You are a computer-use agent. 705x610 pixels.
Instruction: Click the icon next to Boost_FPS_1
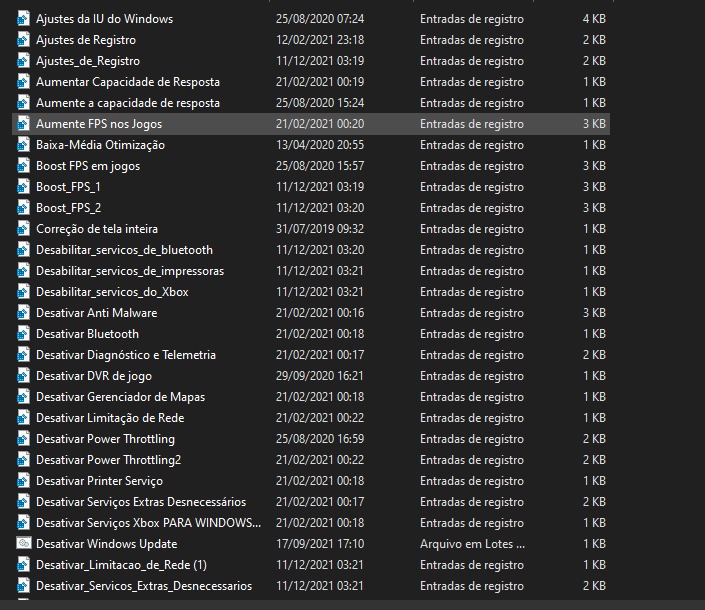pyautogui.click(x=23, y=187)
